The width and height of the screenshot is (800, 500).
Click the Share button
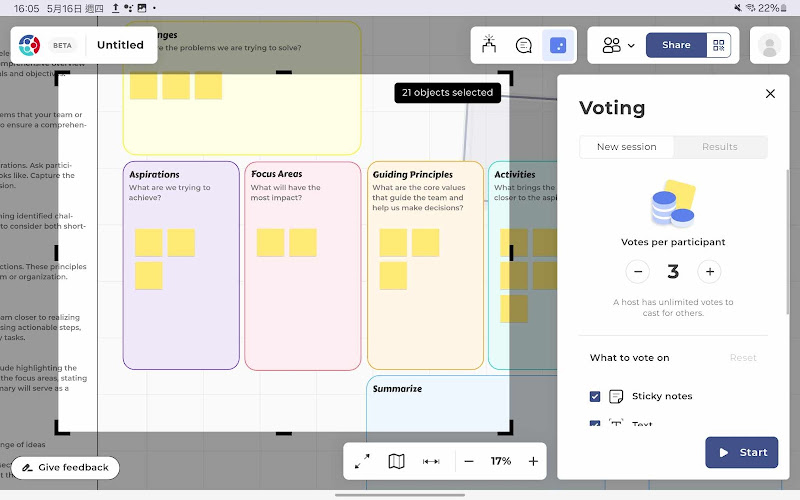pos(676,45)
